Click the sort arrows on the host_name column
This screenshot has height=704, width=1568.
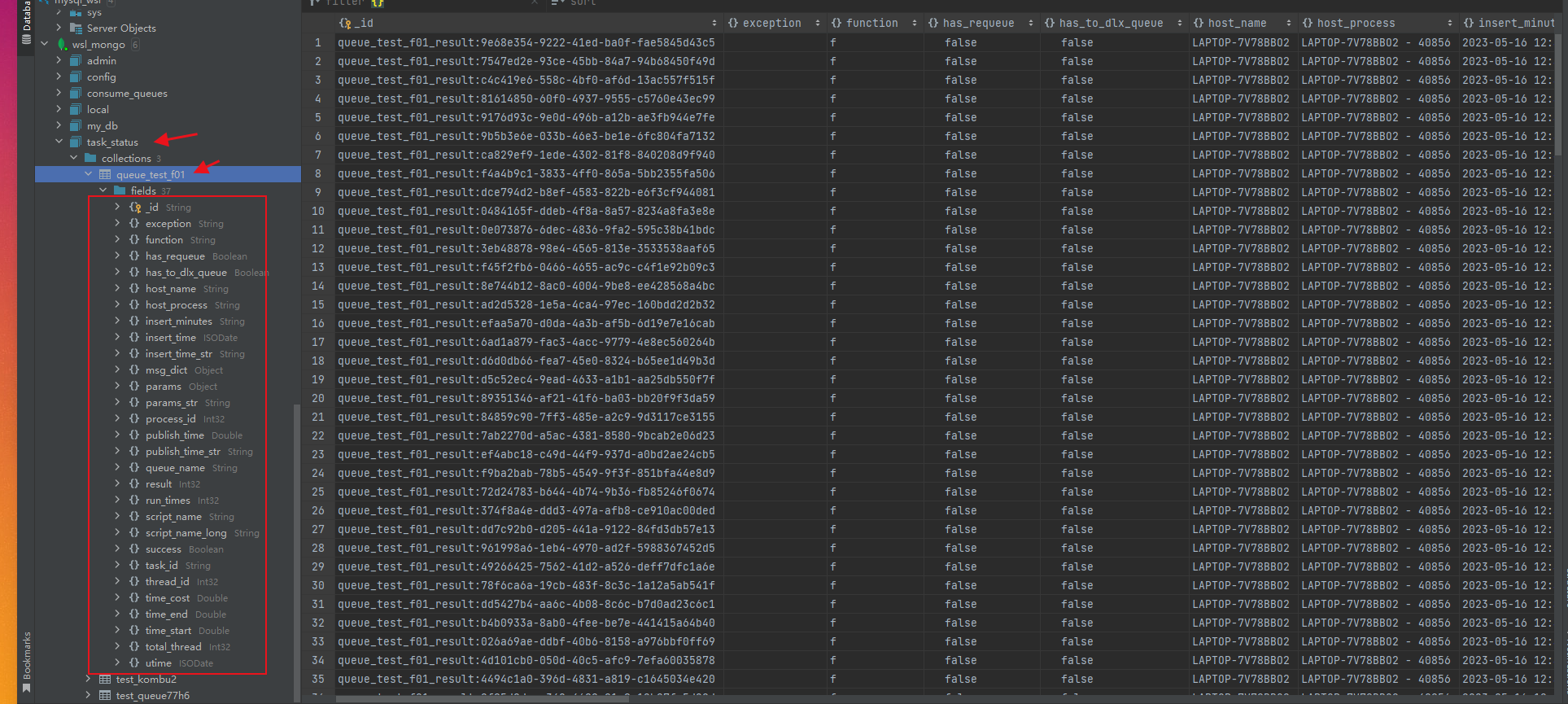(1289, 23)
